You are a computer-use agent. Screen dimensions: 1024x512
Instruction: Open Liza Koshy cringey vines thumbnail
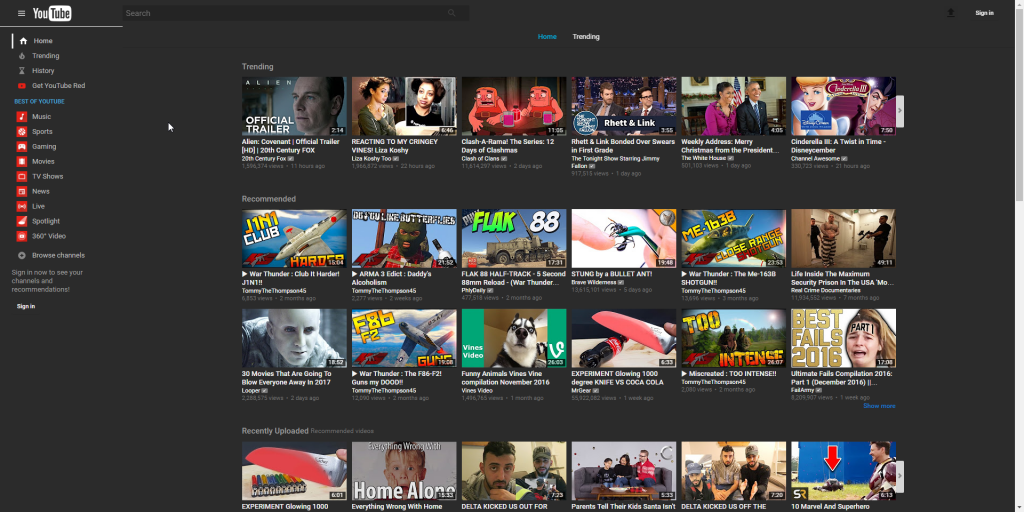tap(404, 106)
